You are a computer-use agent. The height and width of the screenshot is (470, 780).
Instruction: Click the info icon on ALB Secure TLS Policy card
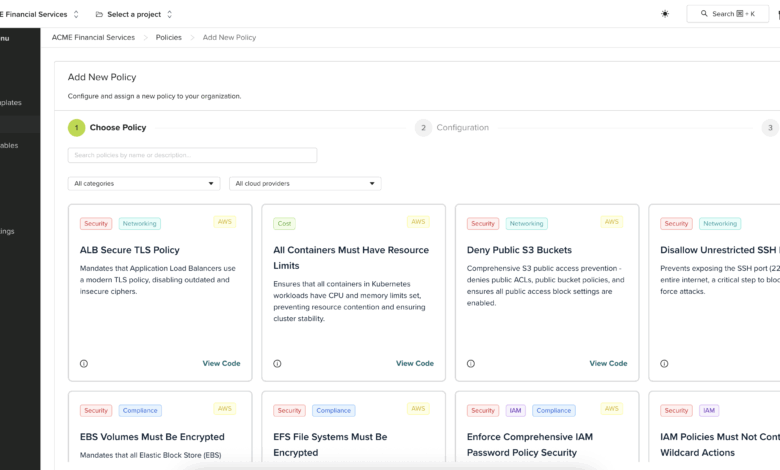pos(84,364)
